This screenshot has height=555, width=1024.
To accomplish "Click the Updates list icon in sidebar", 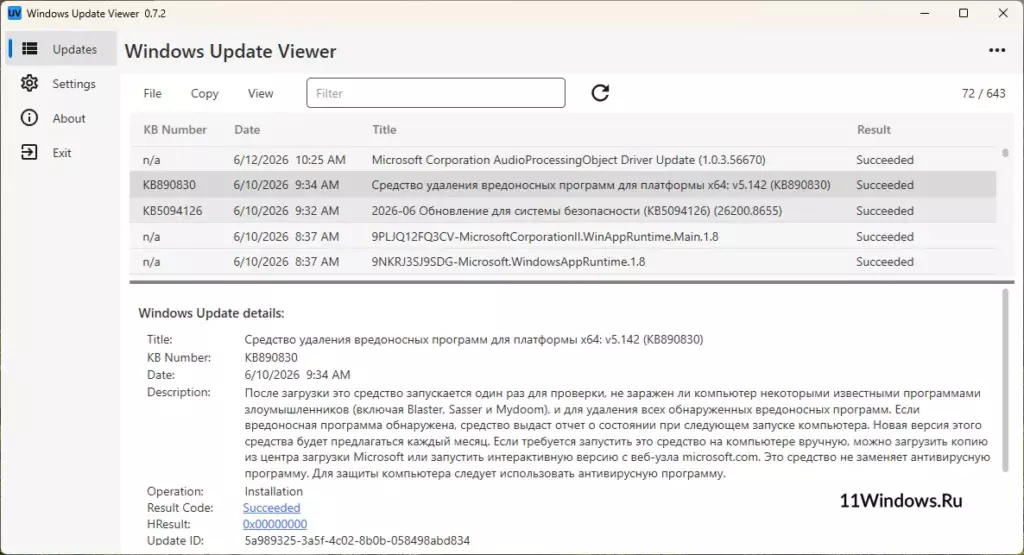I will tap(29, 49).
